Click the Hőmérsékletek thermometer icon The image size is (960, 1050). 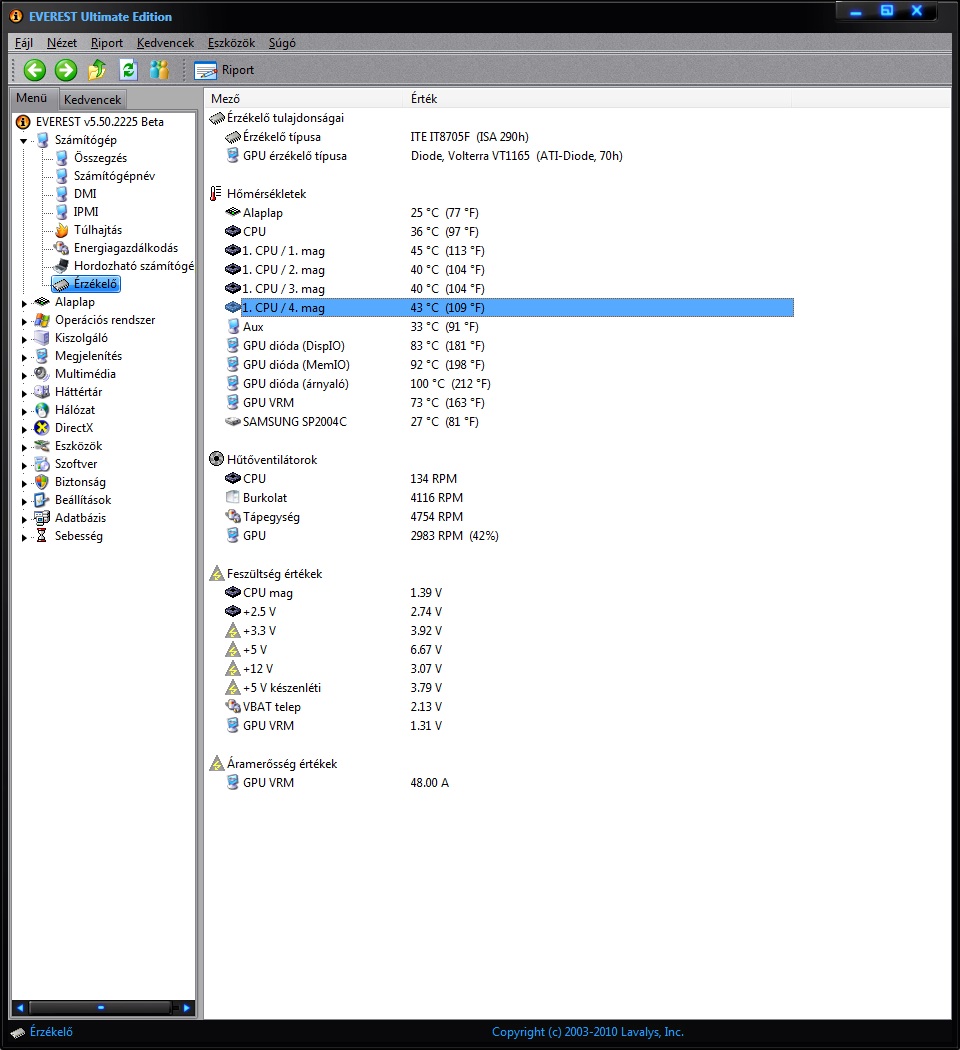tap(216, 194)
